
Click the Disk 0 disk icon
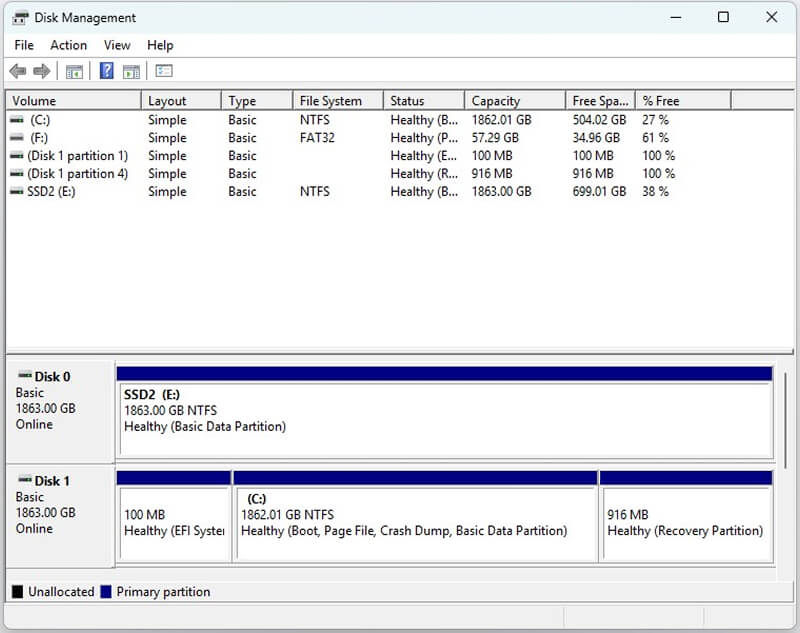[24, 375]
